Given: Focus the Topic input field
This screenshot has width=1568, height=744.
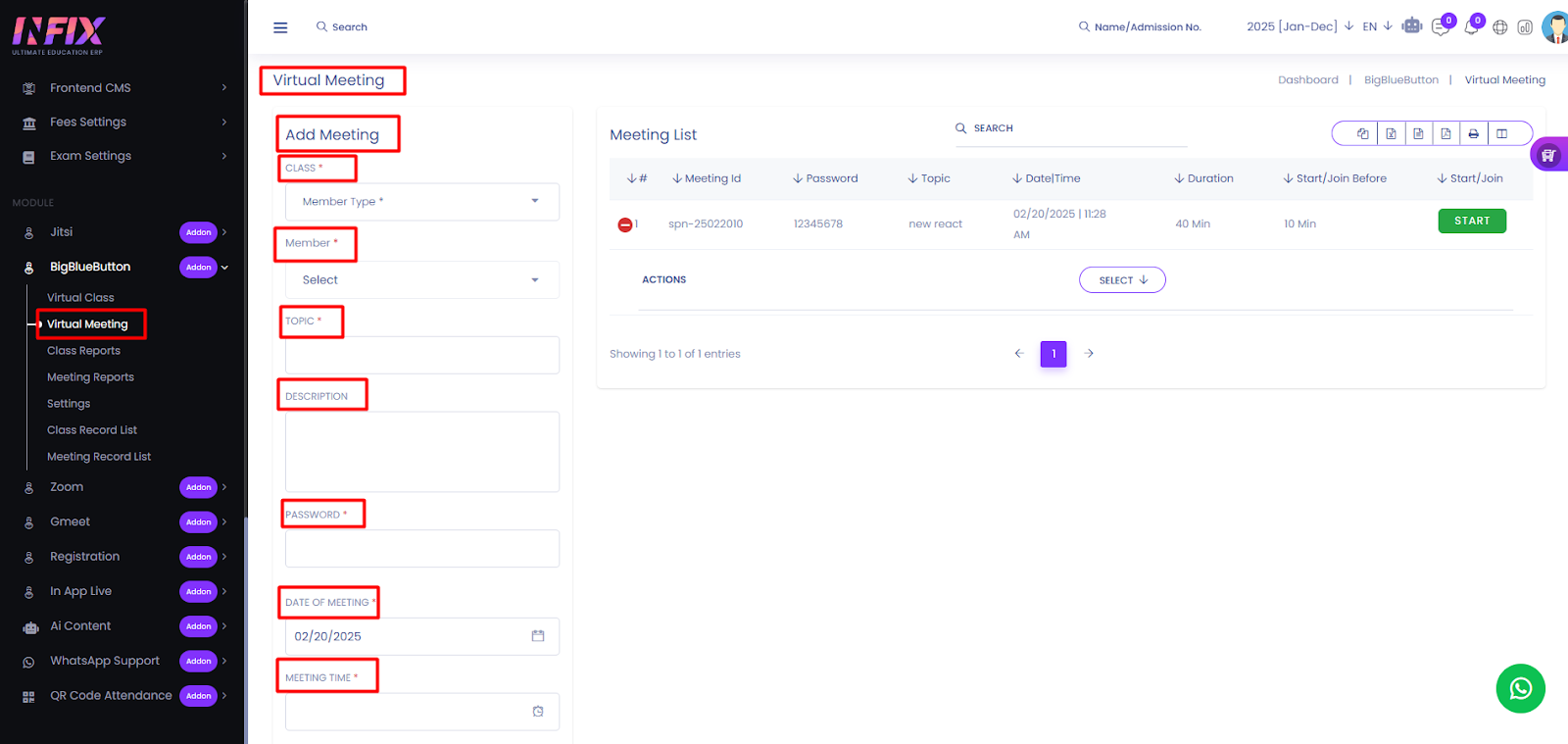Looking at the screenshot, I should pos(422,355).
